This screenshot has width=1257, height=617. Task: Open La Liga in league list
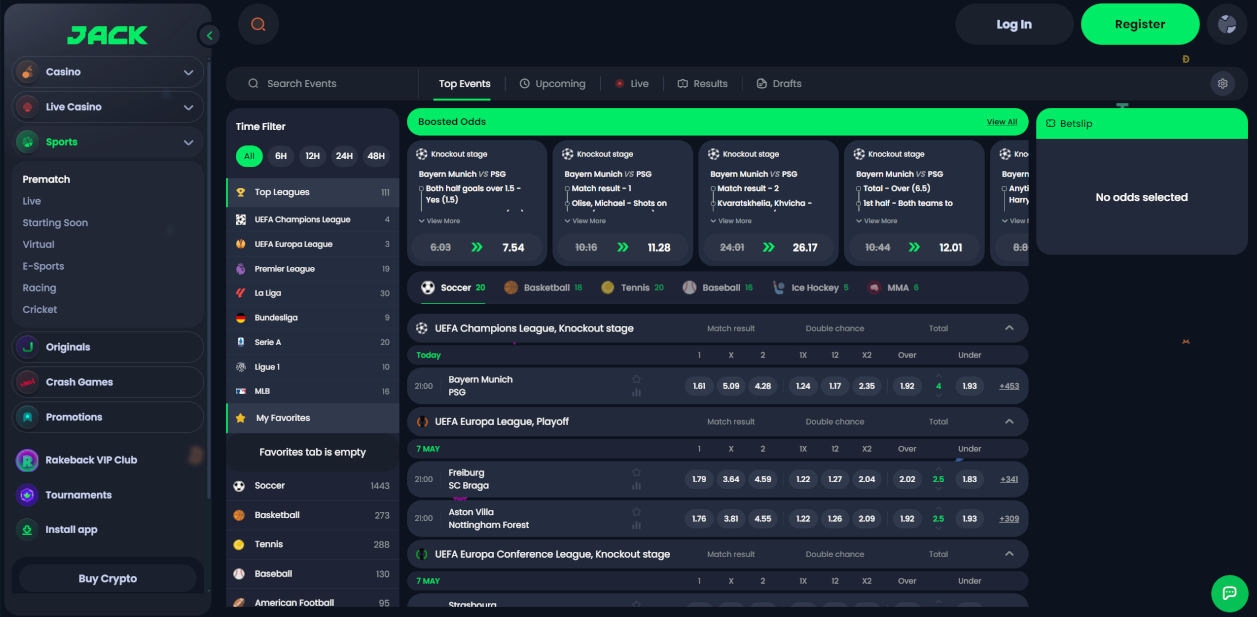[312, 293]
